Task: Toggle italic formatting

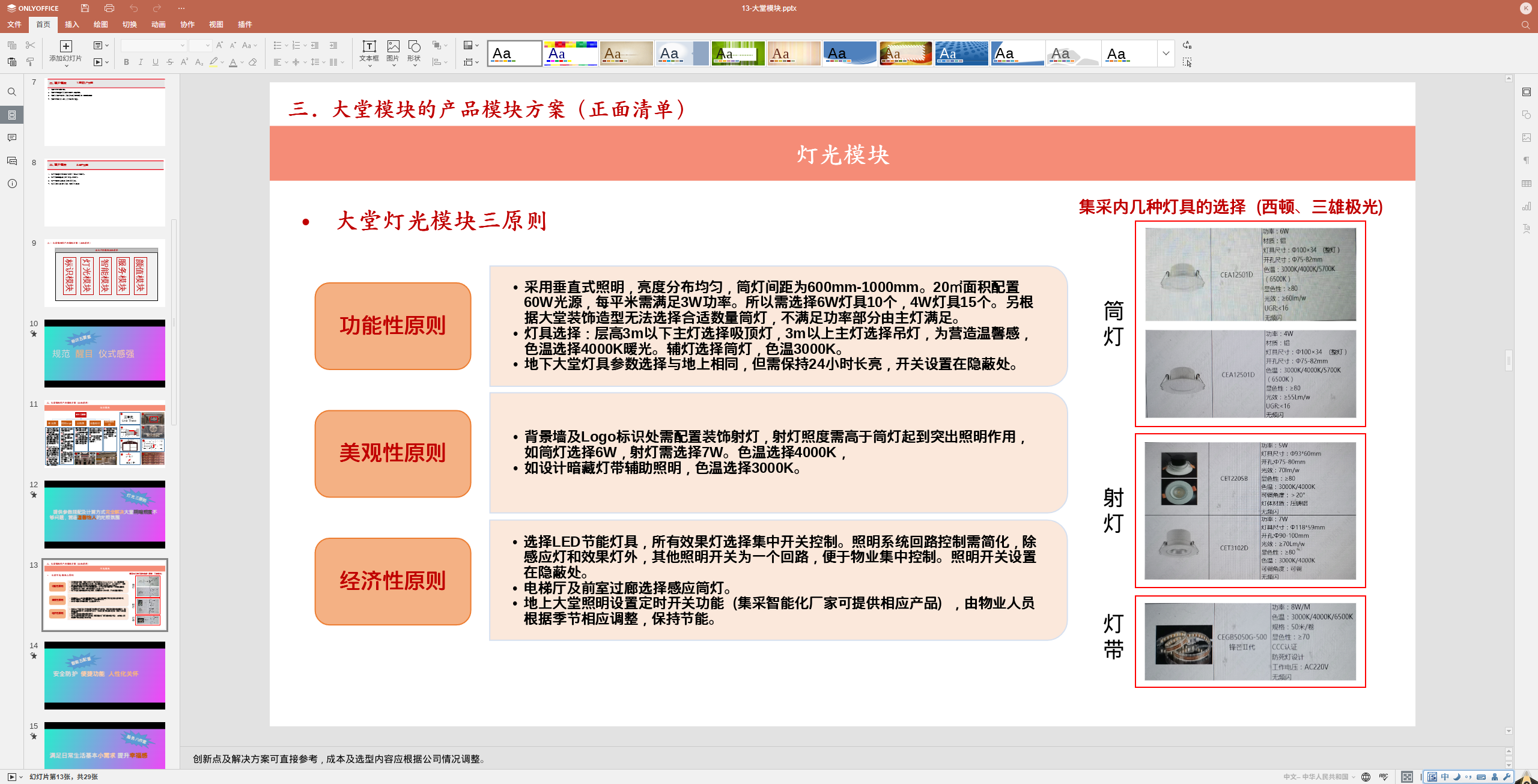Action: coord(141,62)
